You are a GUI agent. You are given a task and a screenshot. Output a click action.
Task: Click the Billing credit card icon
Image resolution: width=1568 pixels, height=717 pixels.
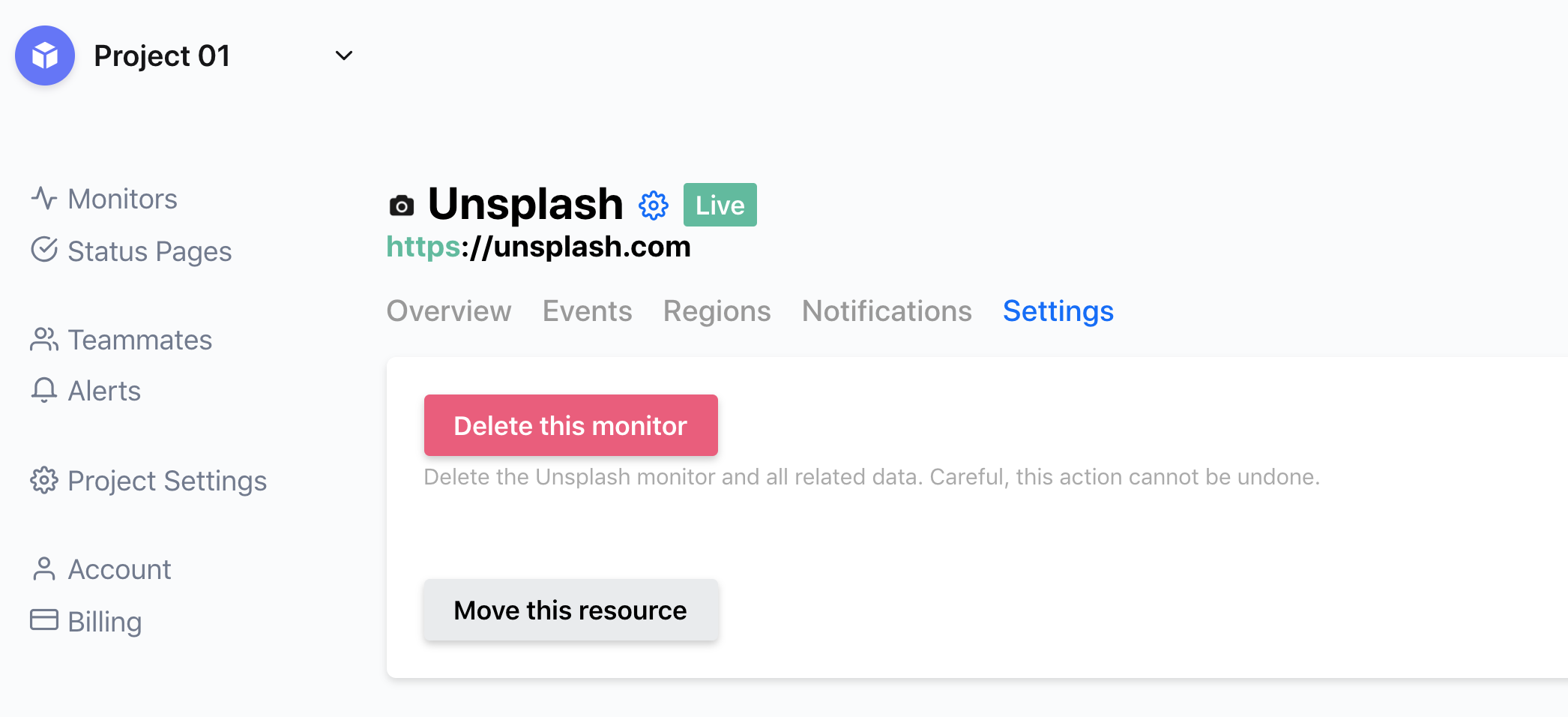44,620
